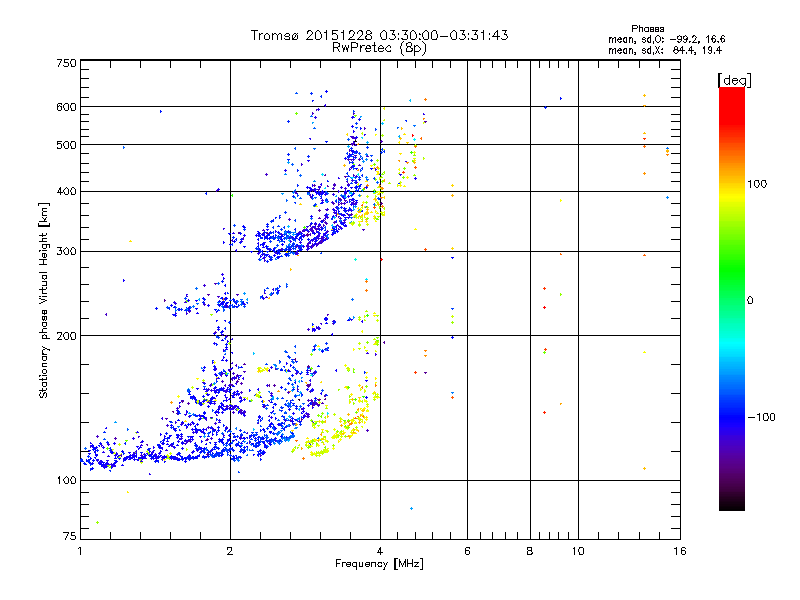Click the 'Phases' header label

click(x=647, y=29)
